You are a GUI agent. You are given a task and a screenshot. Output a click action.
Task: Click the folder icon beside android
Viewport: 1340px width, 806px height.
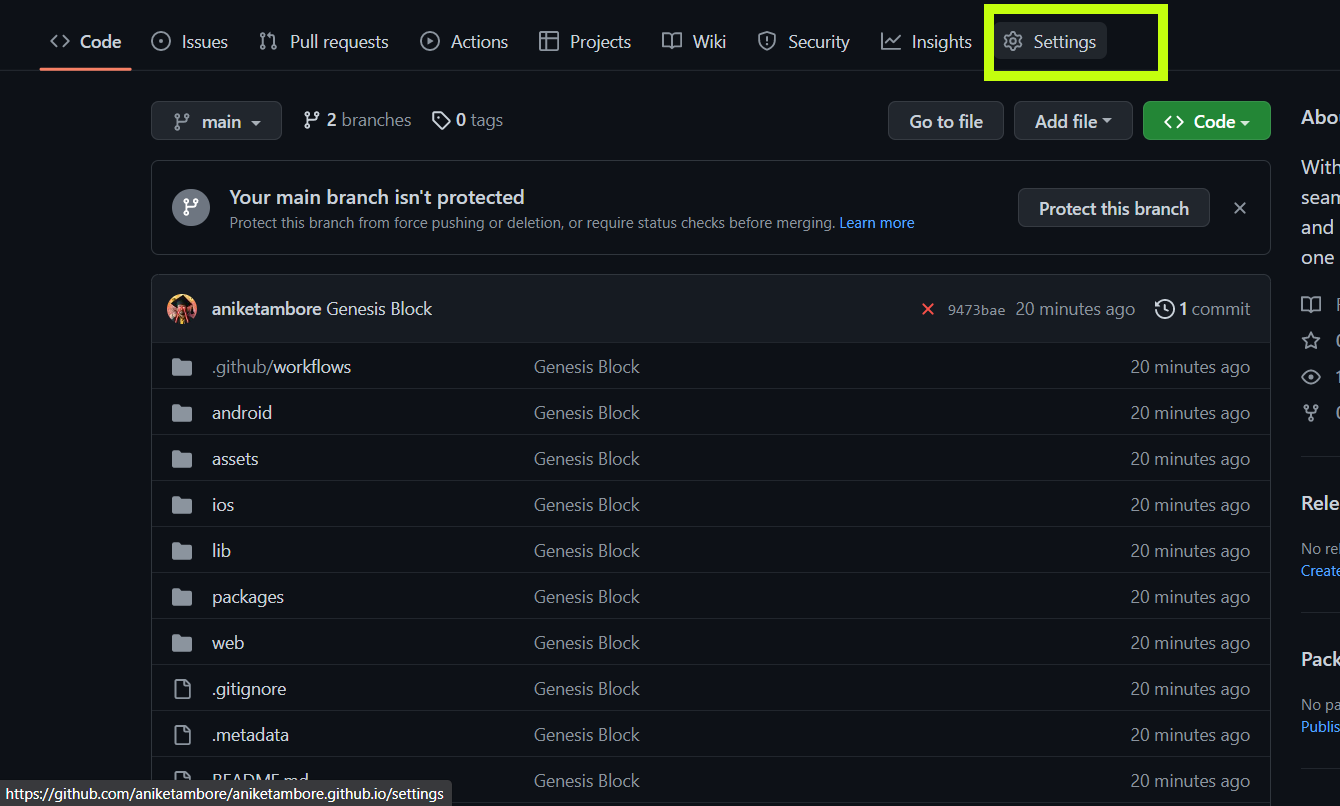point(182,413)
